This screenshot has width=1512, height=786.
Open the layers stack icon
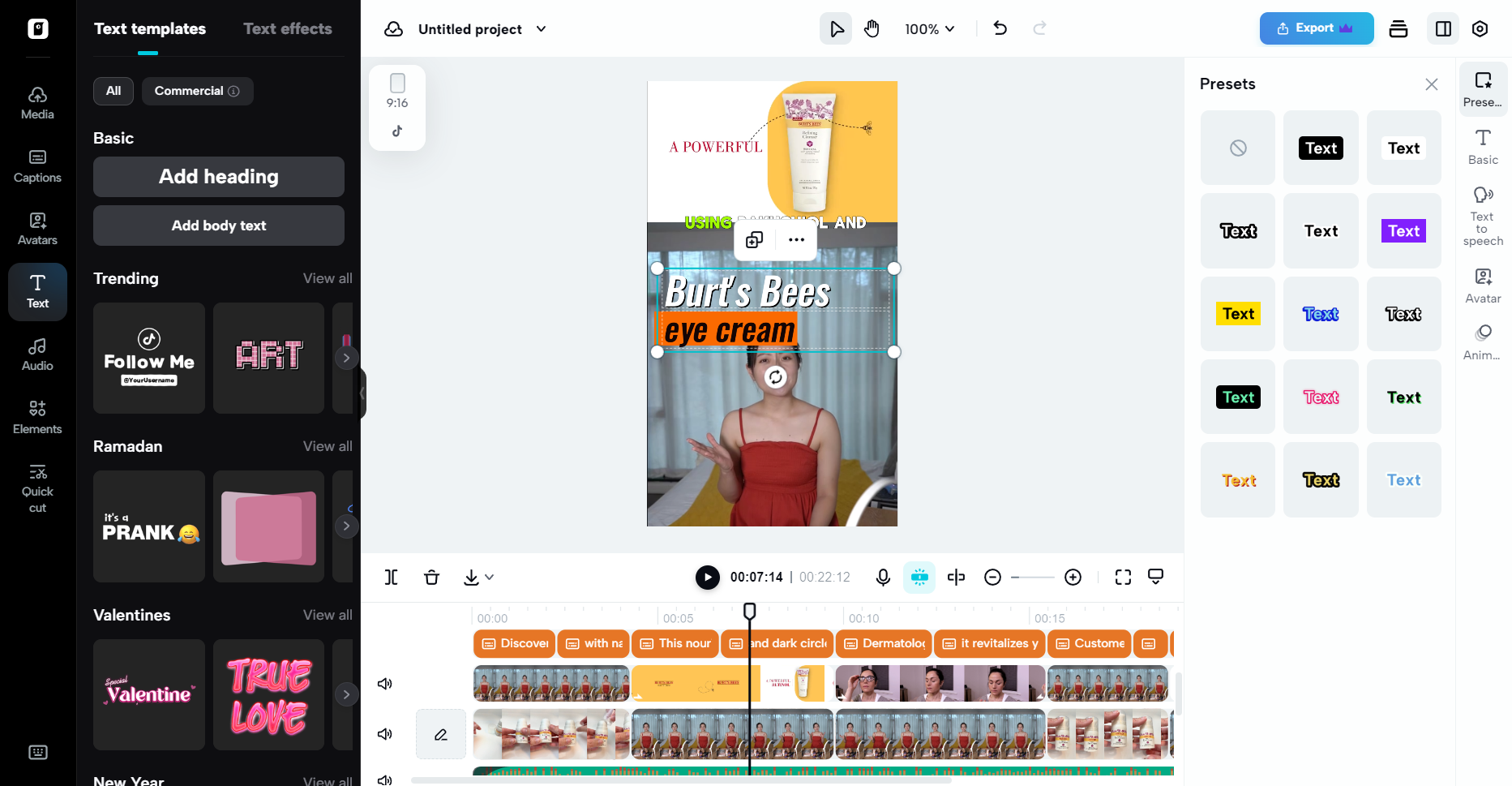point(1398,29)
